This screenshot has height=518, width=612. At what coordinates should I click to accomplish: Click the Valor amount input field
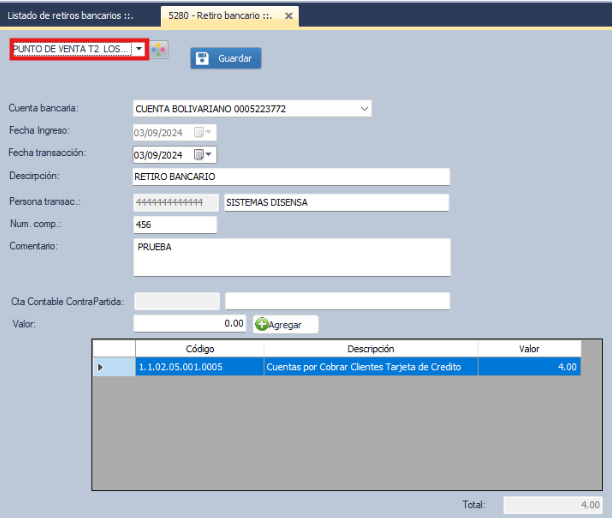(x=189, y=324)
